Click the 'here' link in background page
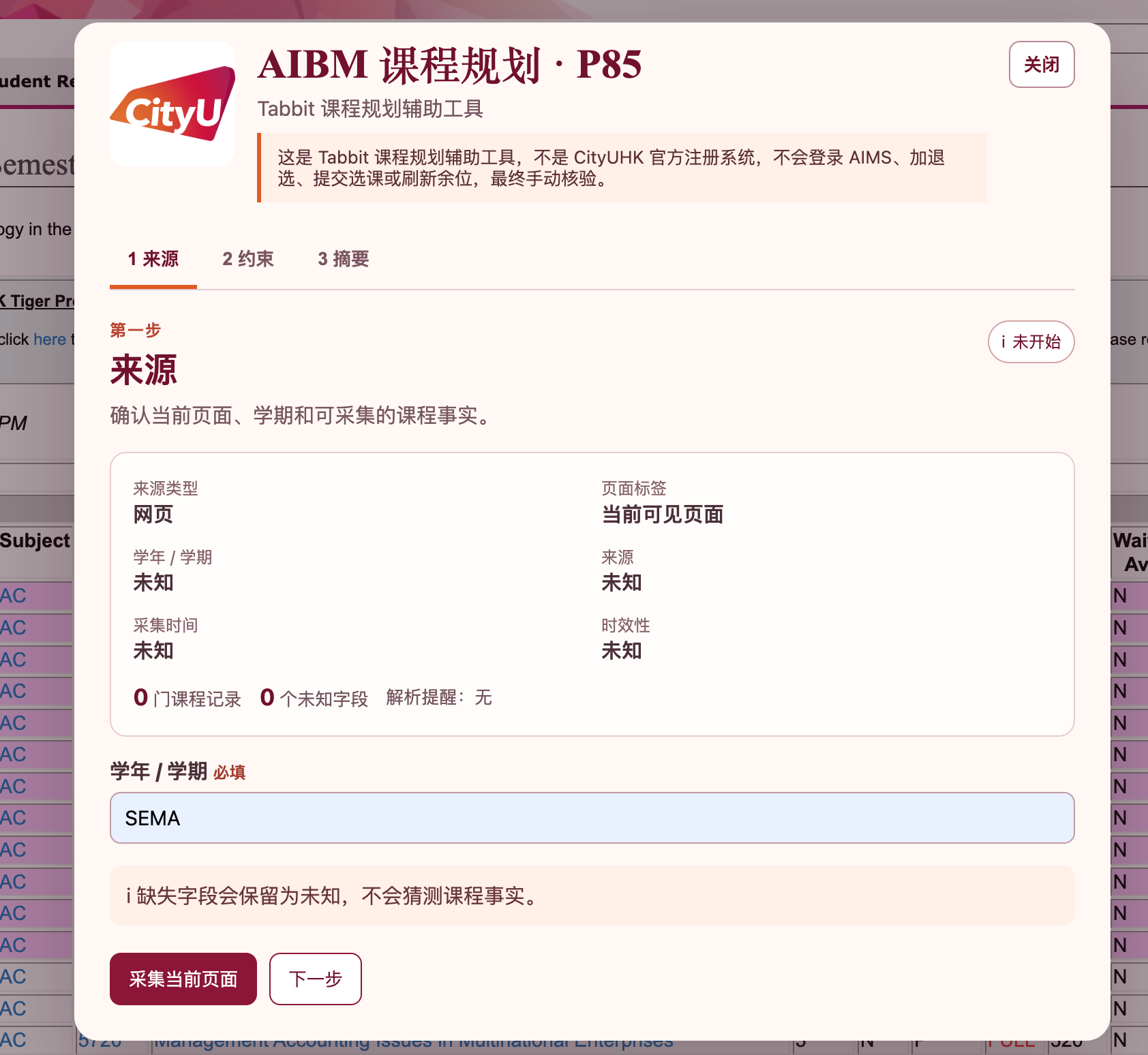This screenshot has height=1055, width=1148. [50, 339]
